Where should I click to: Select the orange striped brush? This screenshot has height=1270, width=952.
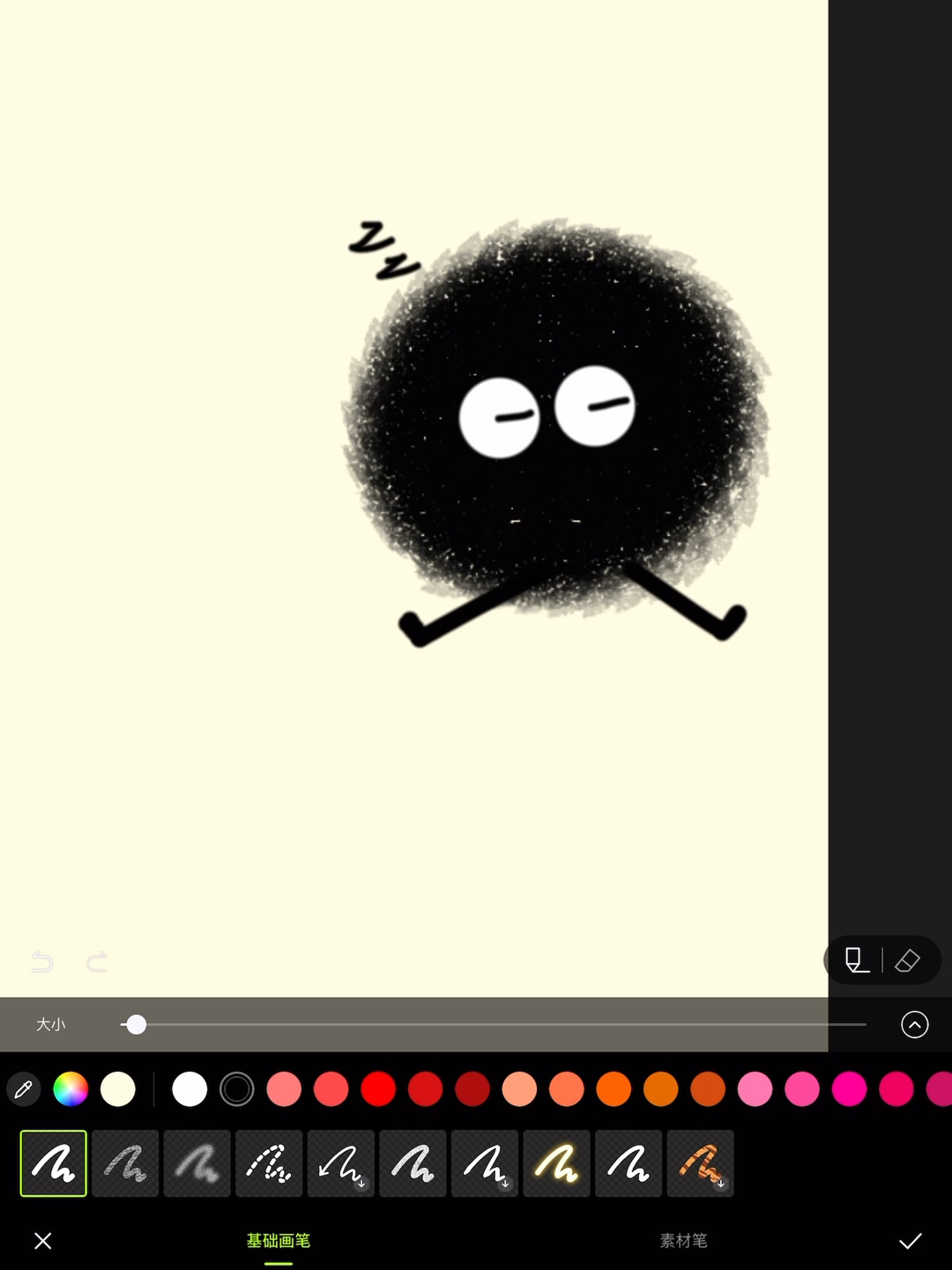700,1163
